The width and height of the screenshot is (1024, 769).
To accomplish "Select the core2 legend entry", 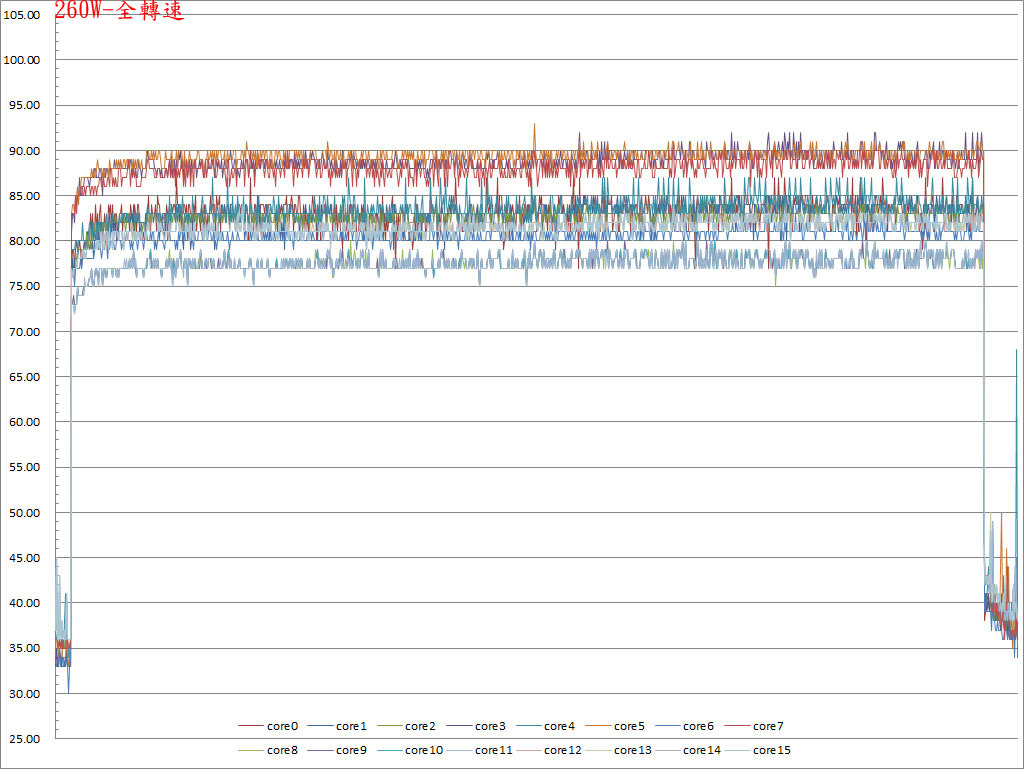I will pyautogui.click(x=406, y=726).
